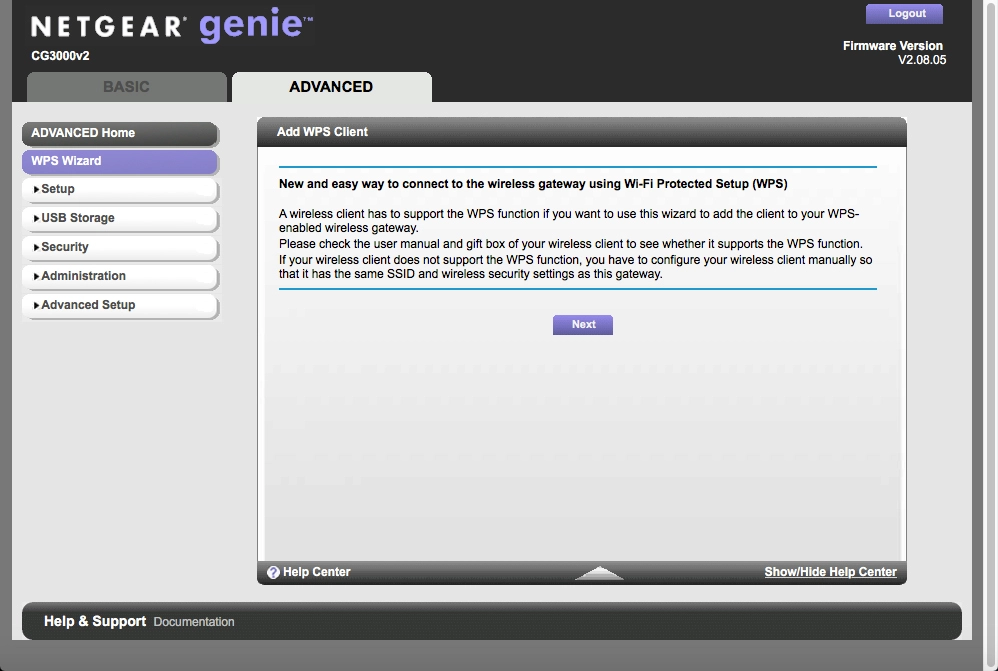The image size is (998, 671).
Task: Log out using the Logout button
Action: (x=904, y=14)
